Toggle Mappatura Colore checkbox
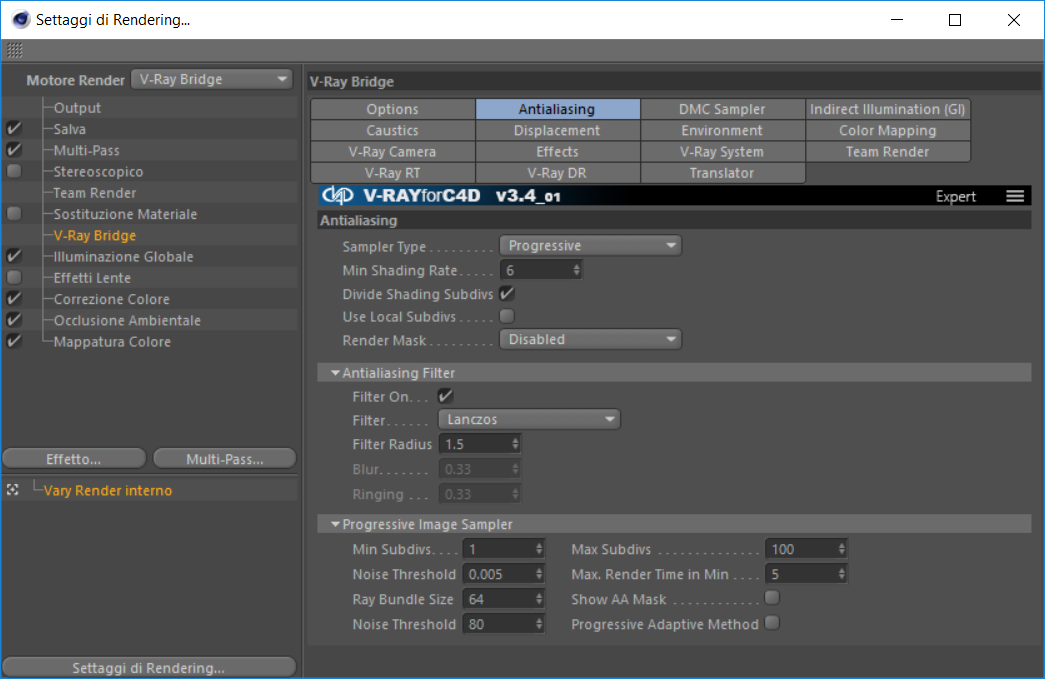This screenshot has height=679, width=1045. point(14,341)
